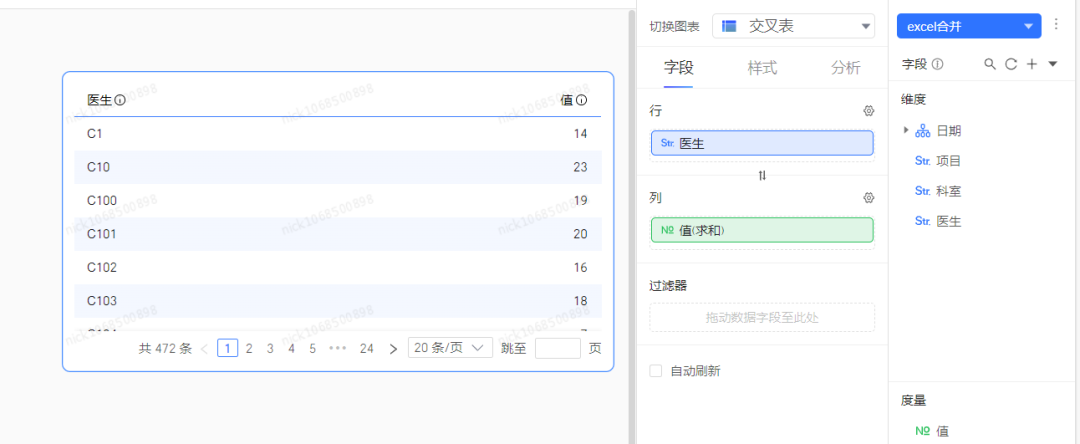Screen dimensions: 1080x444
Task: Click the 过滤器 drop zone placeholder
Action: 762,317
